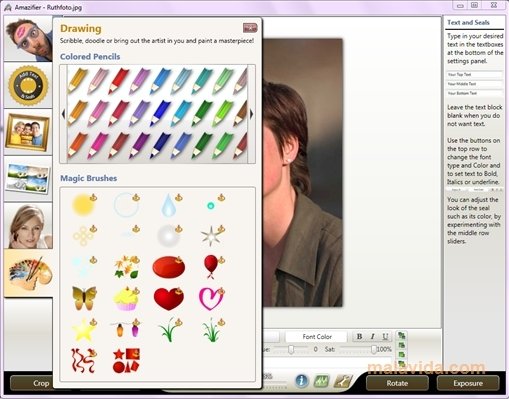509x399 pixels.
Task: Pick the autumn leaves magic brush
Action: click(x=126, y=267)
